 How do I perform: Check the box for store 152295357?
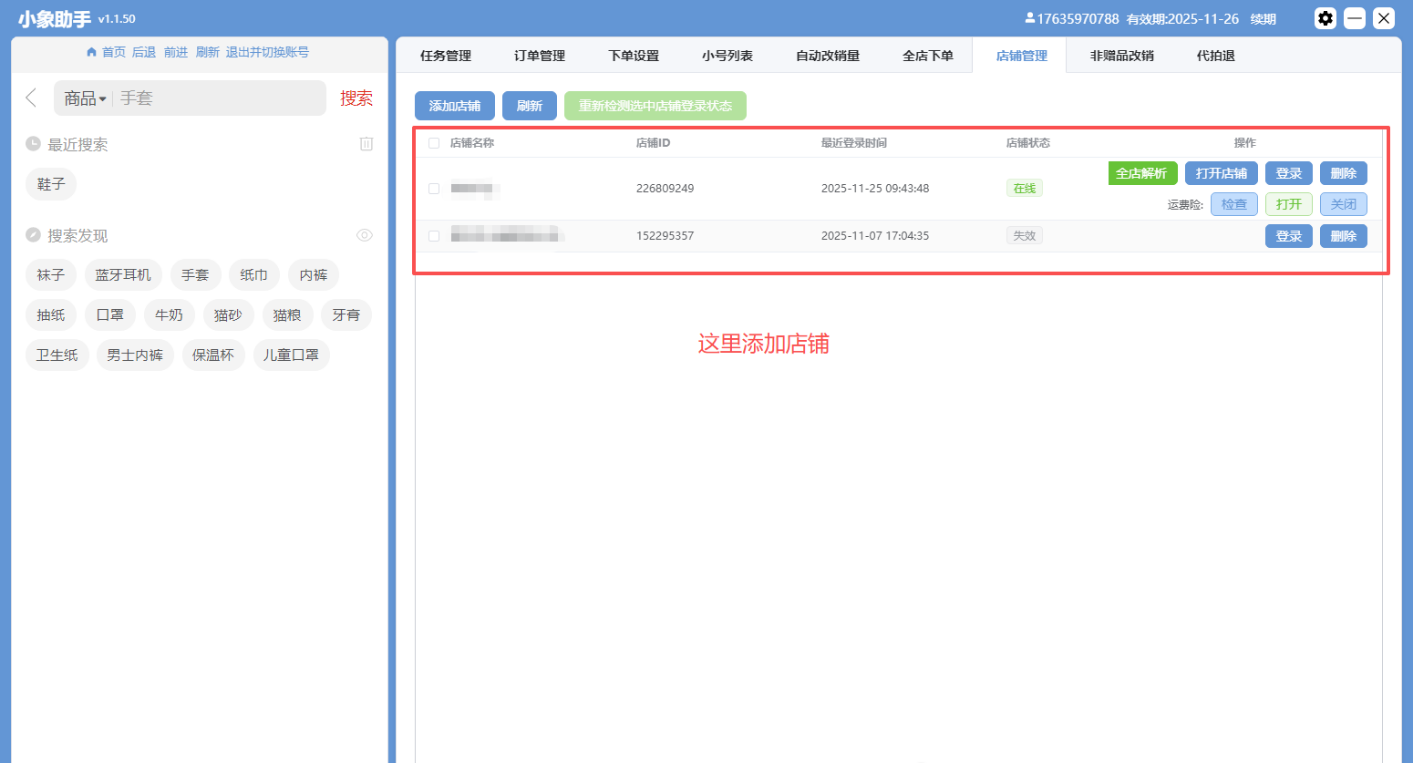tap(434, 236)
